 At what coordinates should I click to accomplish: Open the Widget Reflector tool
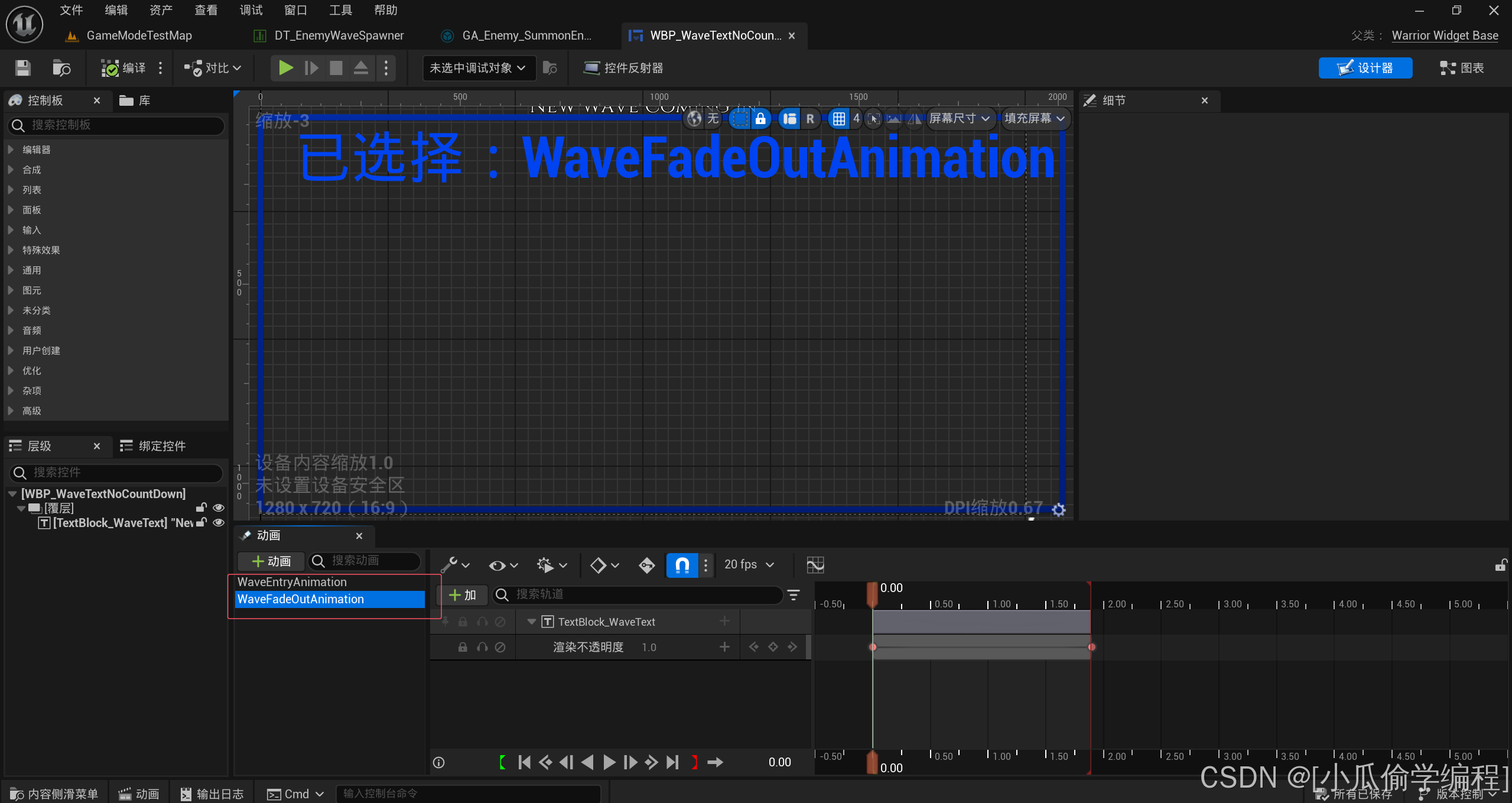point(623,68)
